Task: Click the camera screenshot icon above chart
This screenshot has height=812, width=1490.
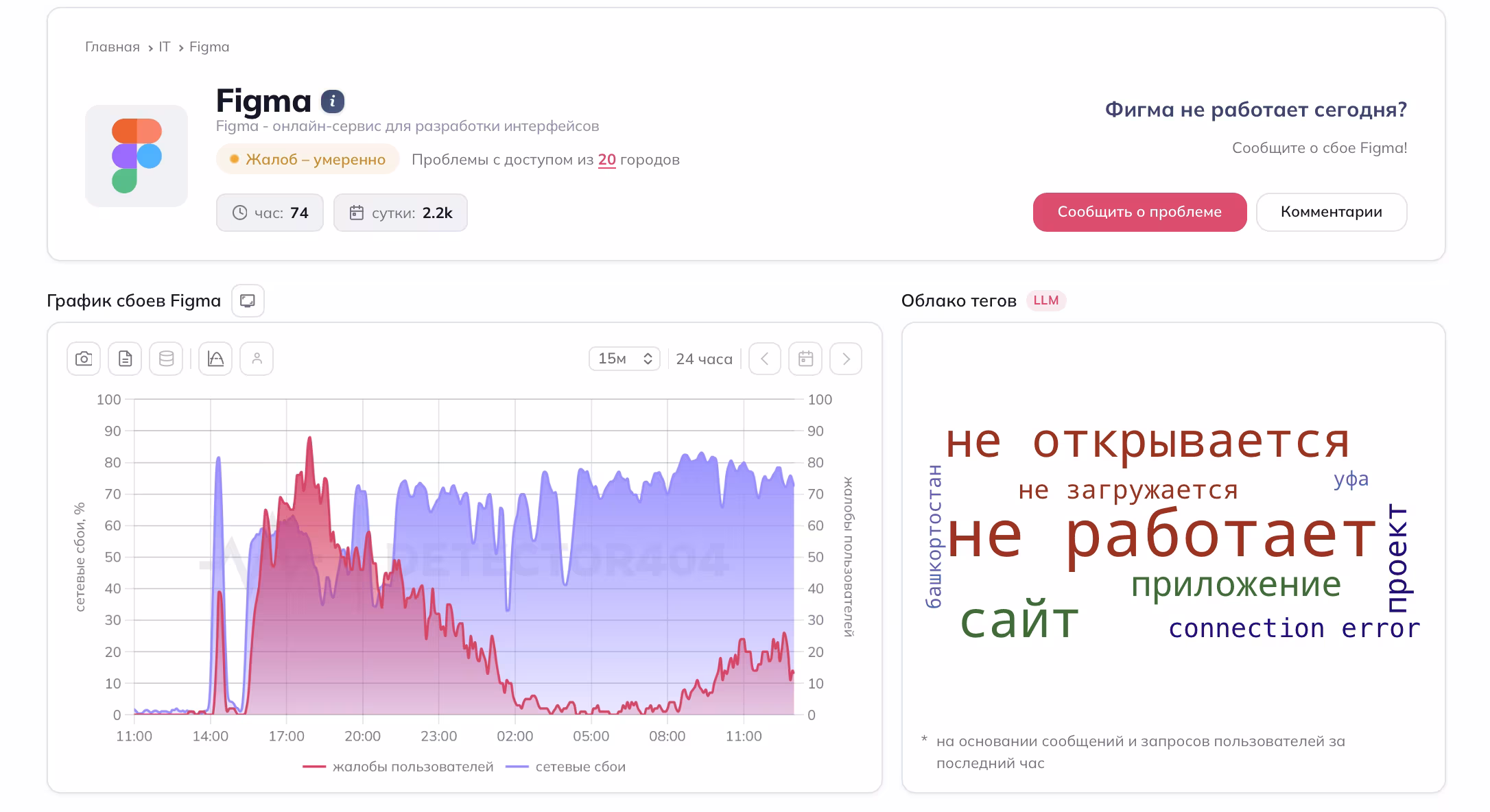Action: pyautogui.click(x=84, y=359)
